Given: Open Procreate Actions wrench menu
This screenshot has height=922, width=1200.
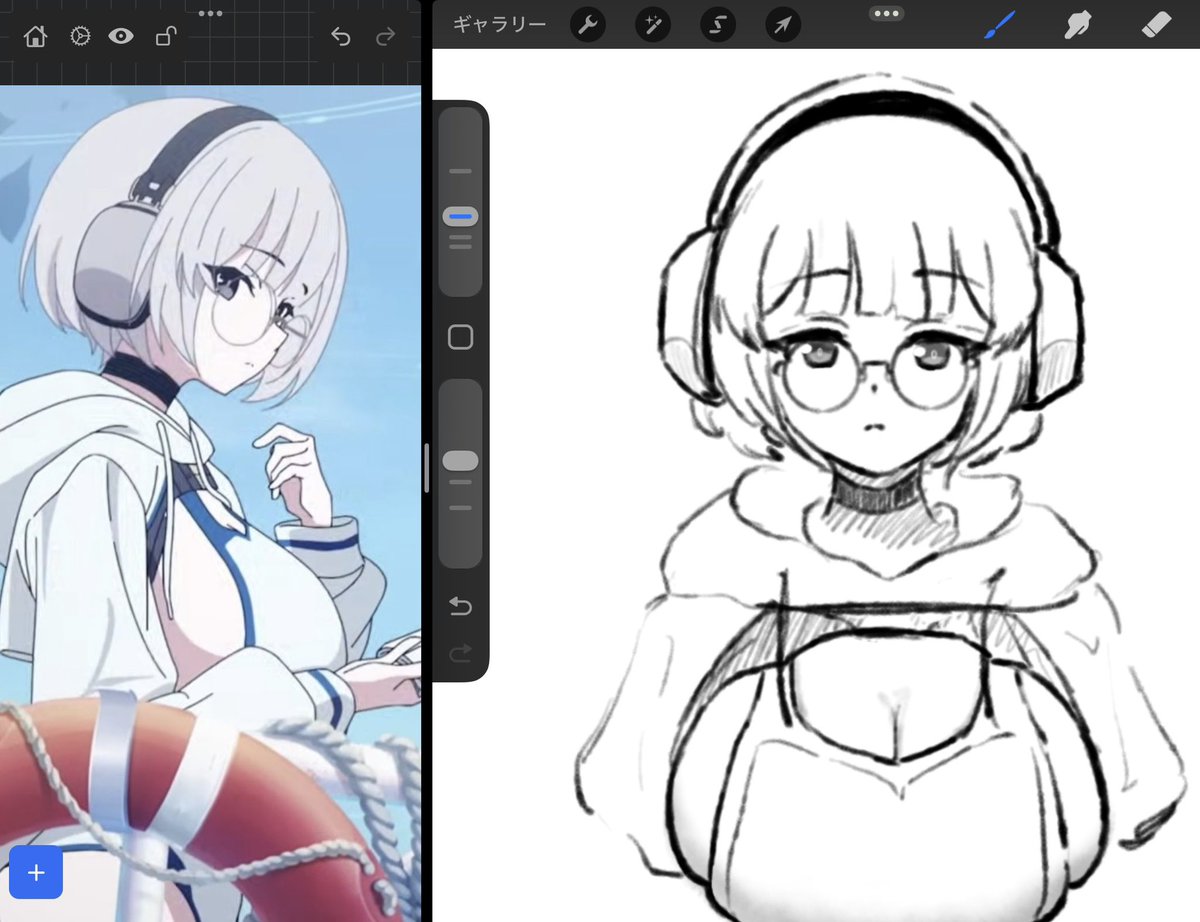Looking at the screenshot, I should coord(588,24).
